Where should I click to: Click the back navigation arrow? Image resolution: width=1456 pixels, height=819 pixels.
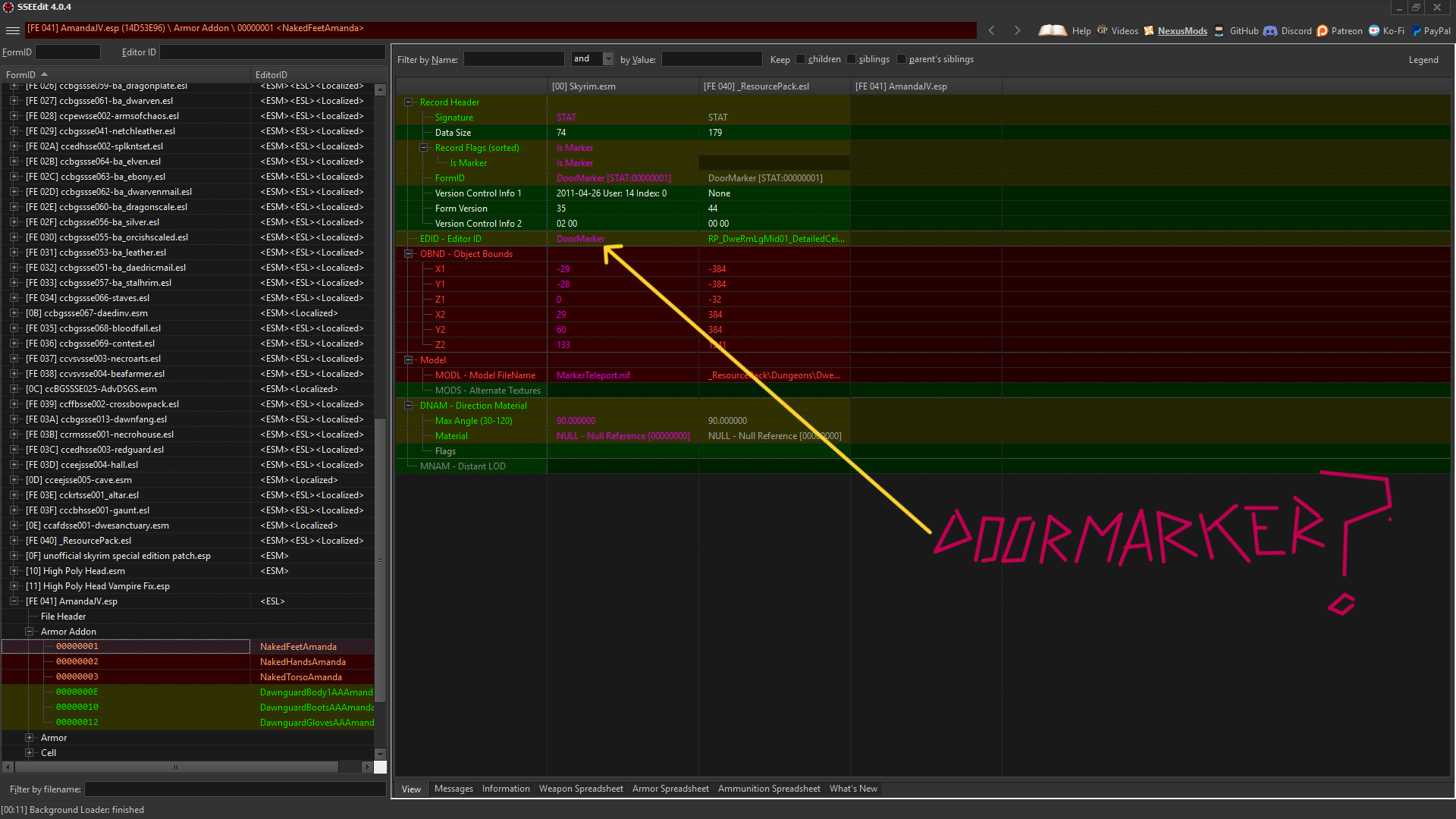coord(991,30)
